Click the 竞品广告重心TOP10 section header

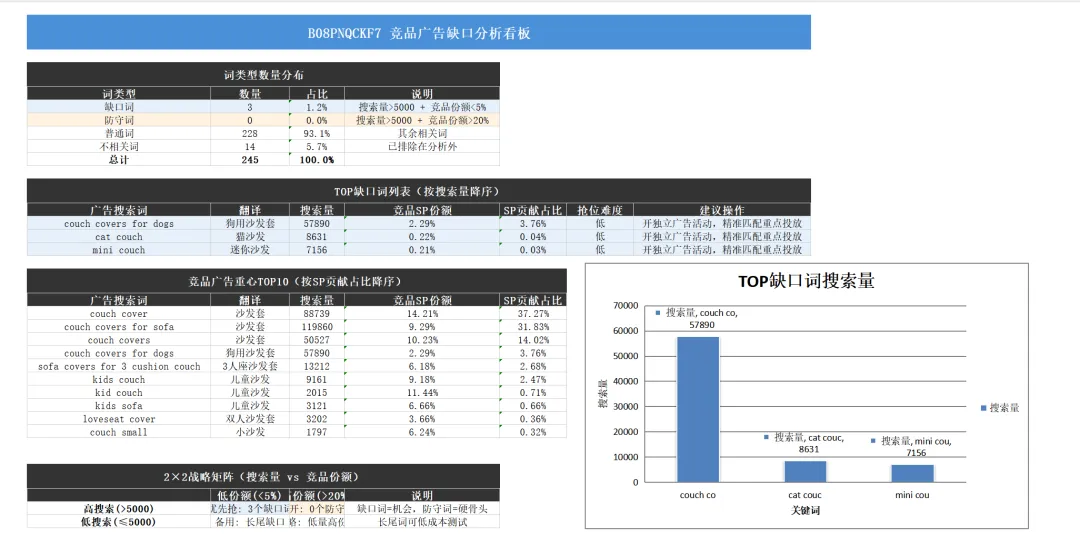pos(297,281)
